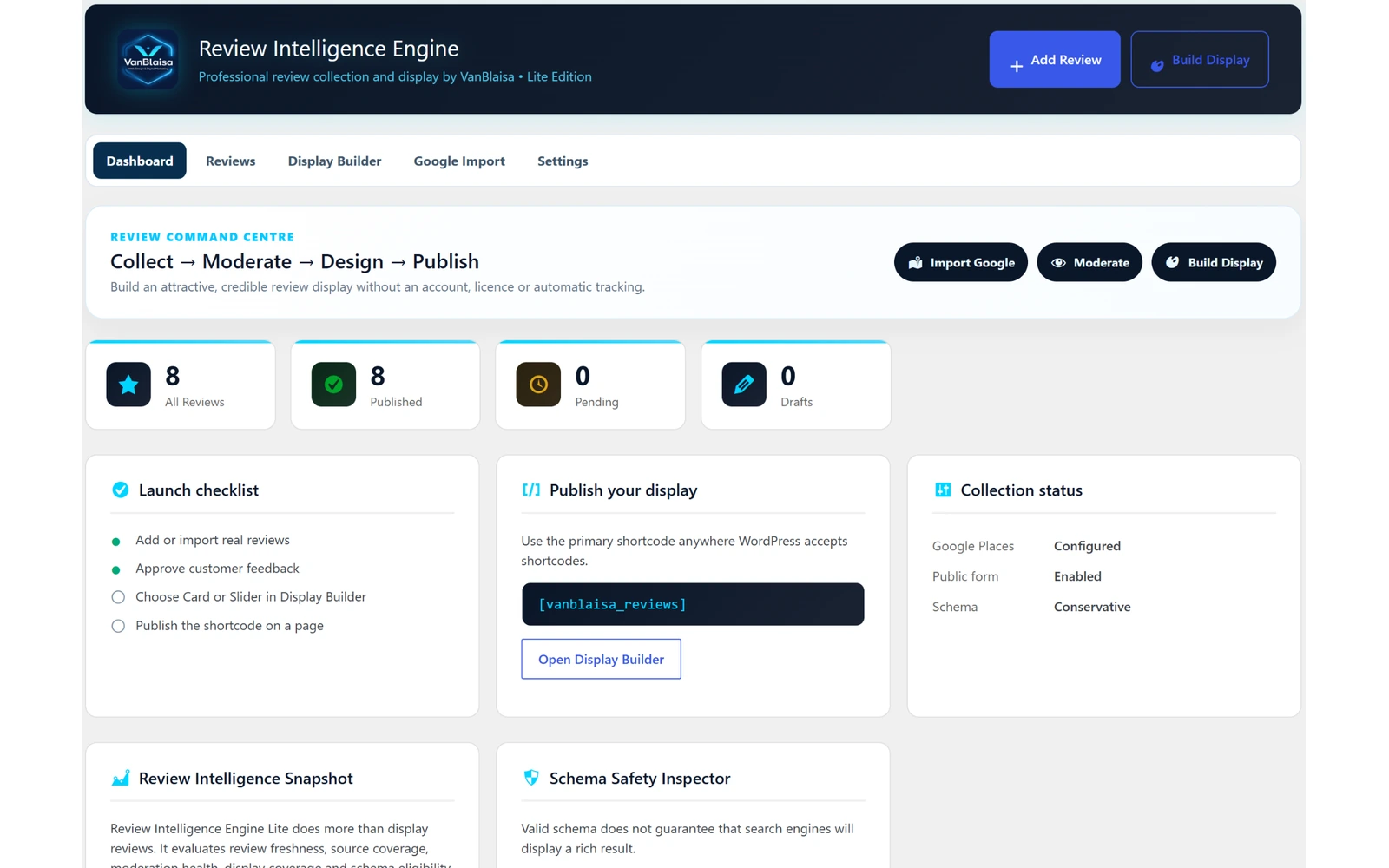1389x868 pixels.
Task: Click the circle next to Publish the shortcode
Action: tap(118, 626)
